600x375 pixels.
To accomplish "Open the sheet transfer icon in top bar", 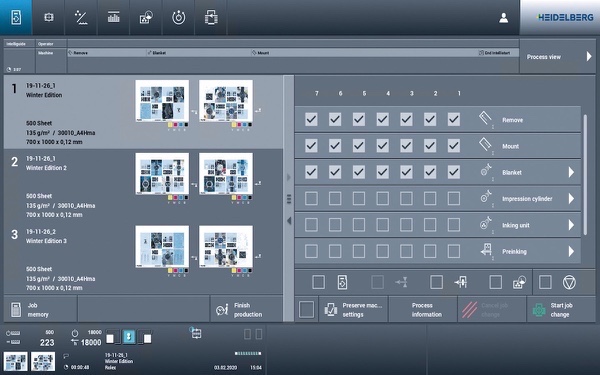I will [211, 17].
